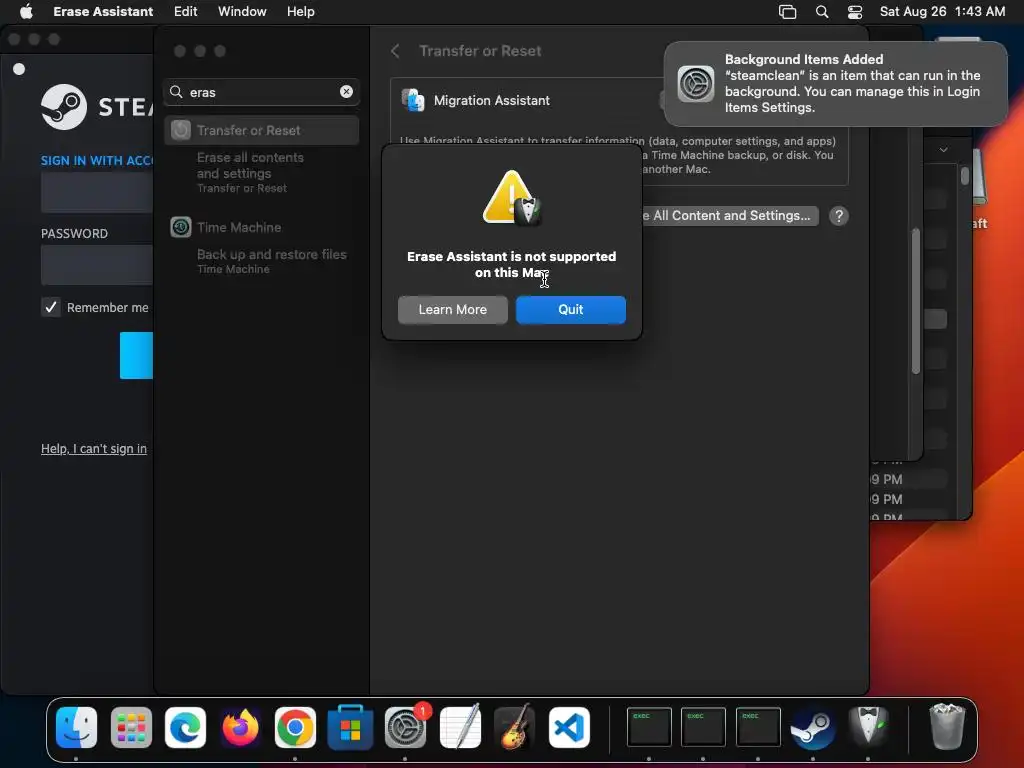Click the Stage Manager menu bar icon
This screenshot has width=1024, height=768.
(788, 12)
